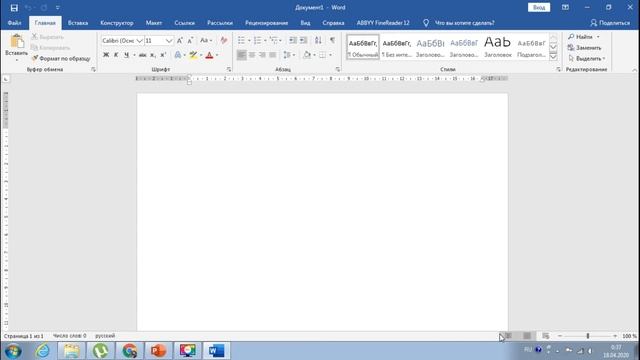Screen dimensions: 640x360
Task: Click the tell me search field
Action: tap(464, 23)
